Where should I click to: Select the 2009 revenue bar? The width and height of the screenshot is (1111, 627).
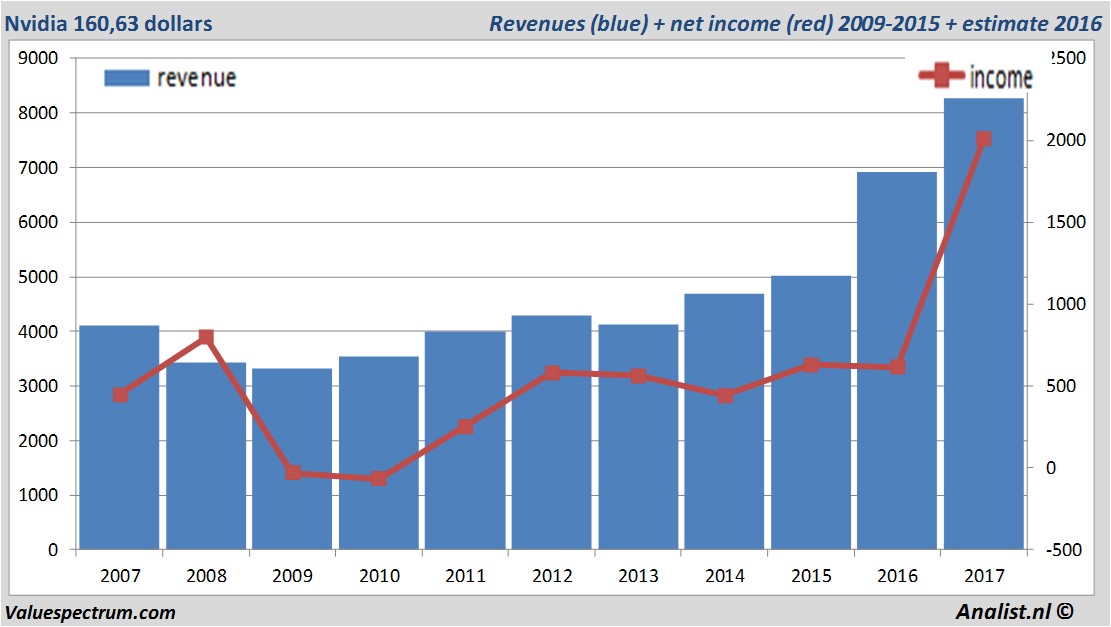coord(292,459)
